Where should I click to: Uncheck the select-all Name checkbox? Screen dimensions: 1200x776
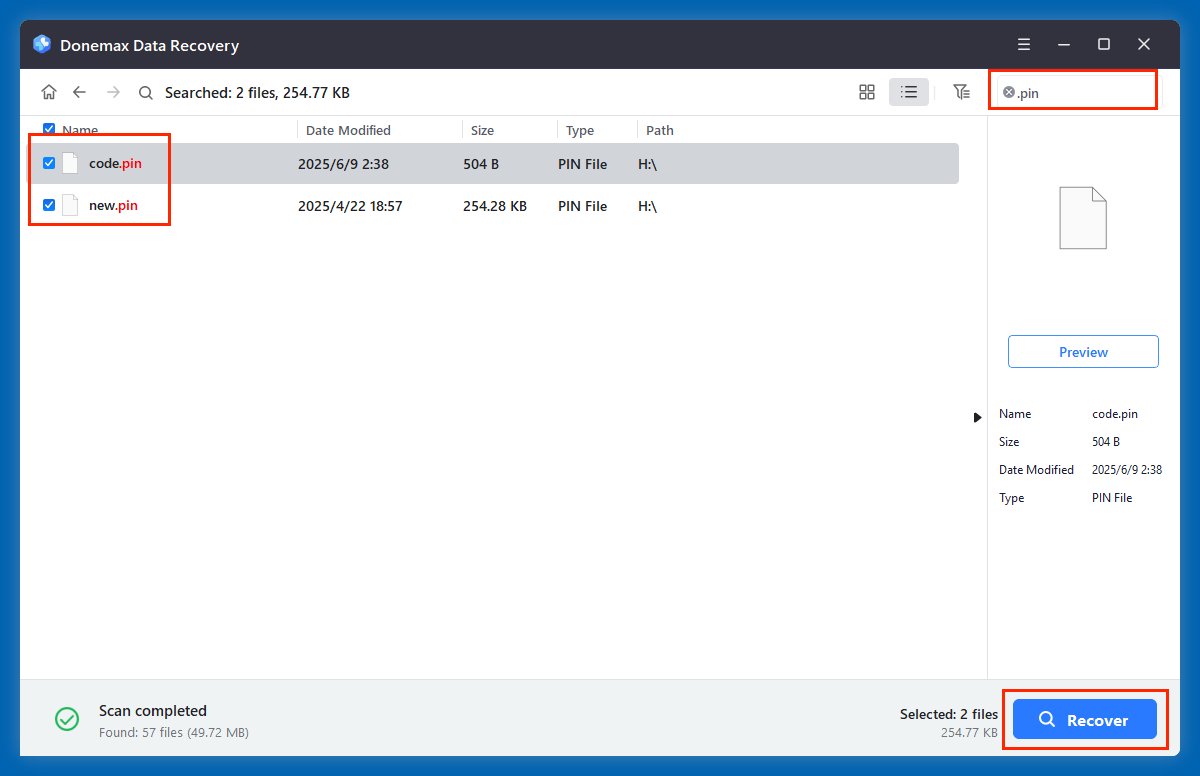[48, 129]
